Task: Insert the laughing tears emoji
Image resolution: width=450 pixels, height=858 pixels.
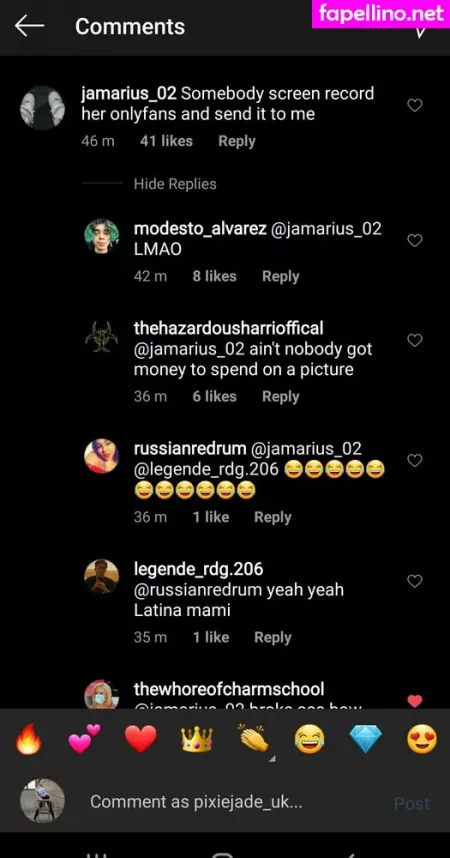Action: 309,740
